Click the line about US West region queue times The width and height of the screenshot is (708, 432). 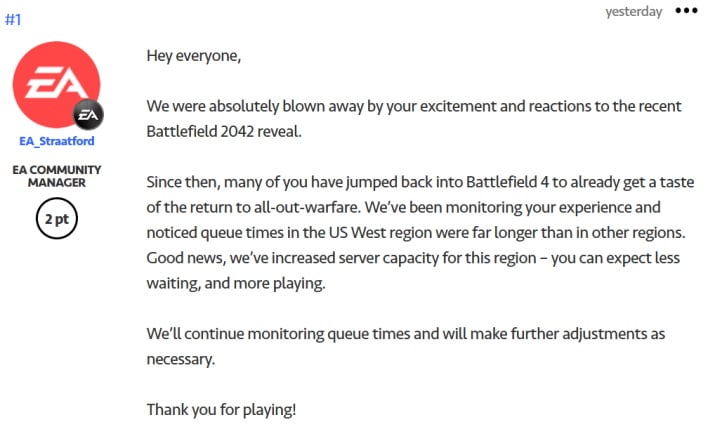[x=415, y=233]
